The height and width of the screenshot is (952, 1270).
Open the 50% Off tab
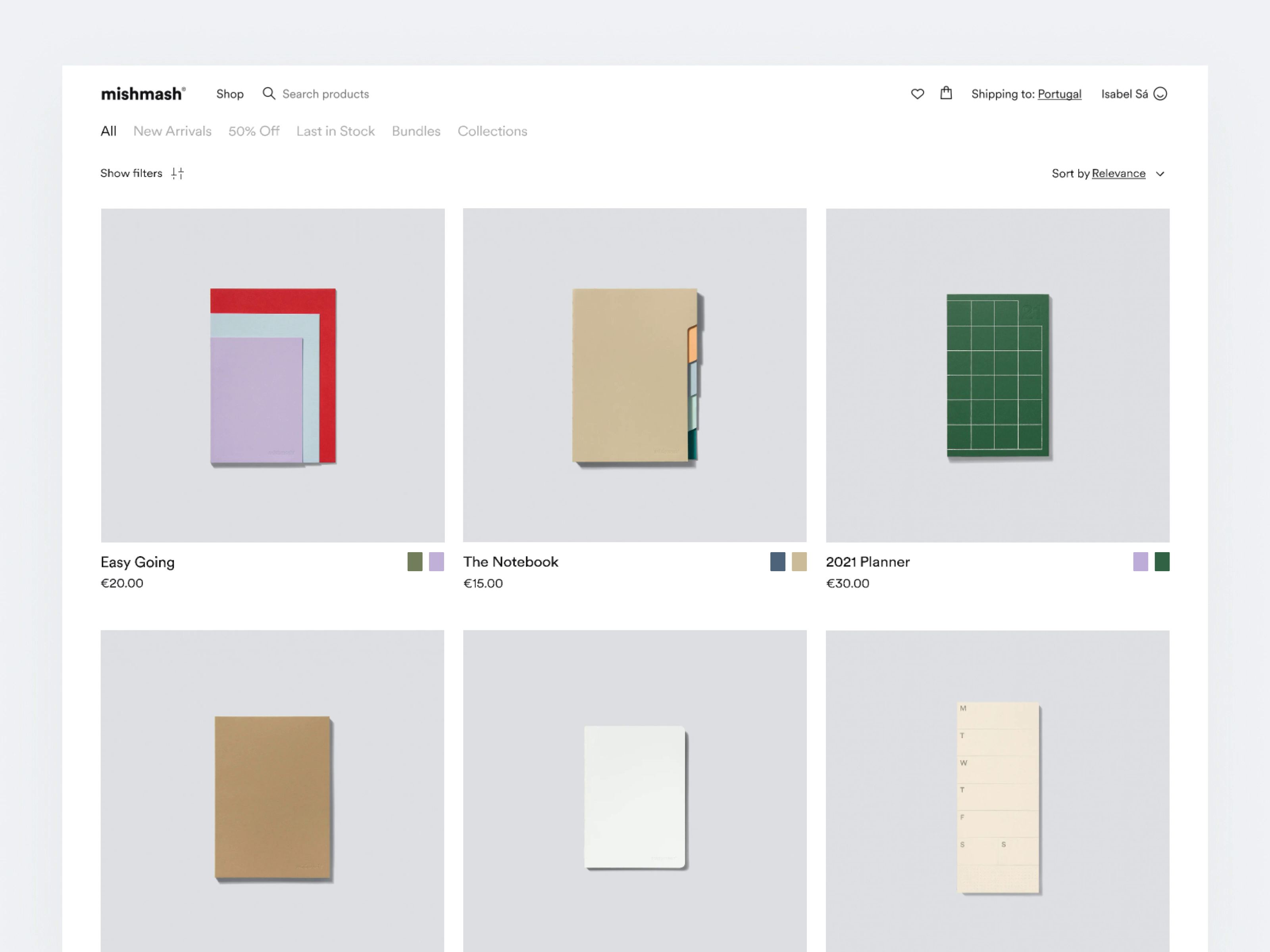pos(254,131)
